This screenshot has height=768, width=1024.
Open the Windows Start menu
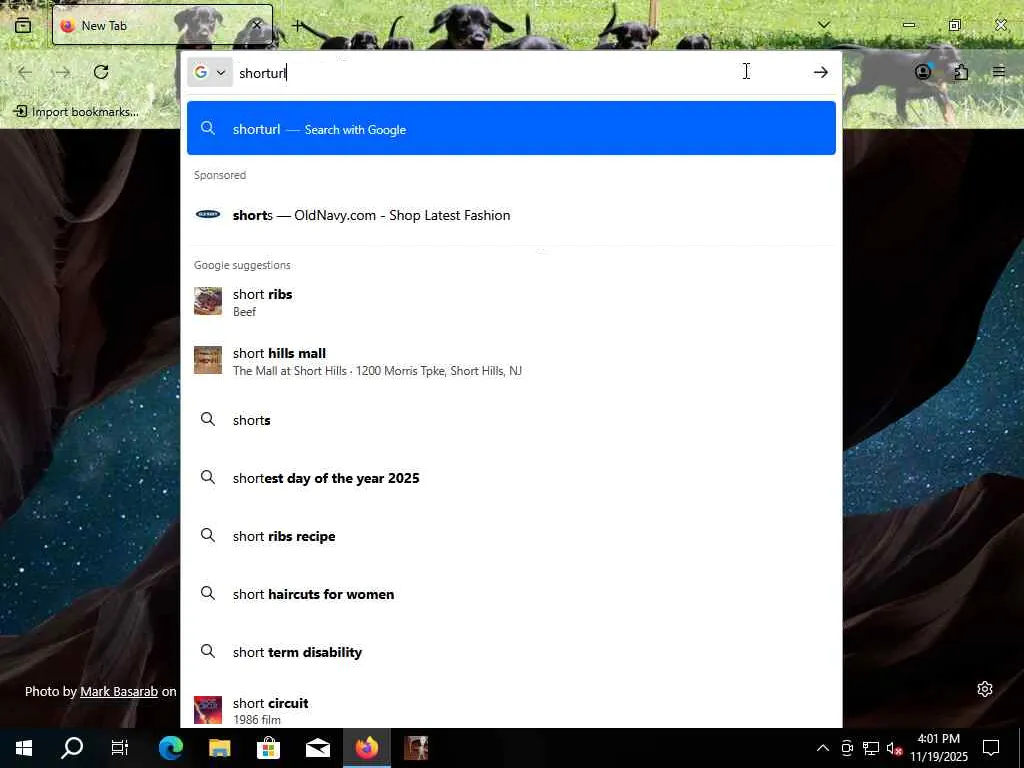pos(24,748)
